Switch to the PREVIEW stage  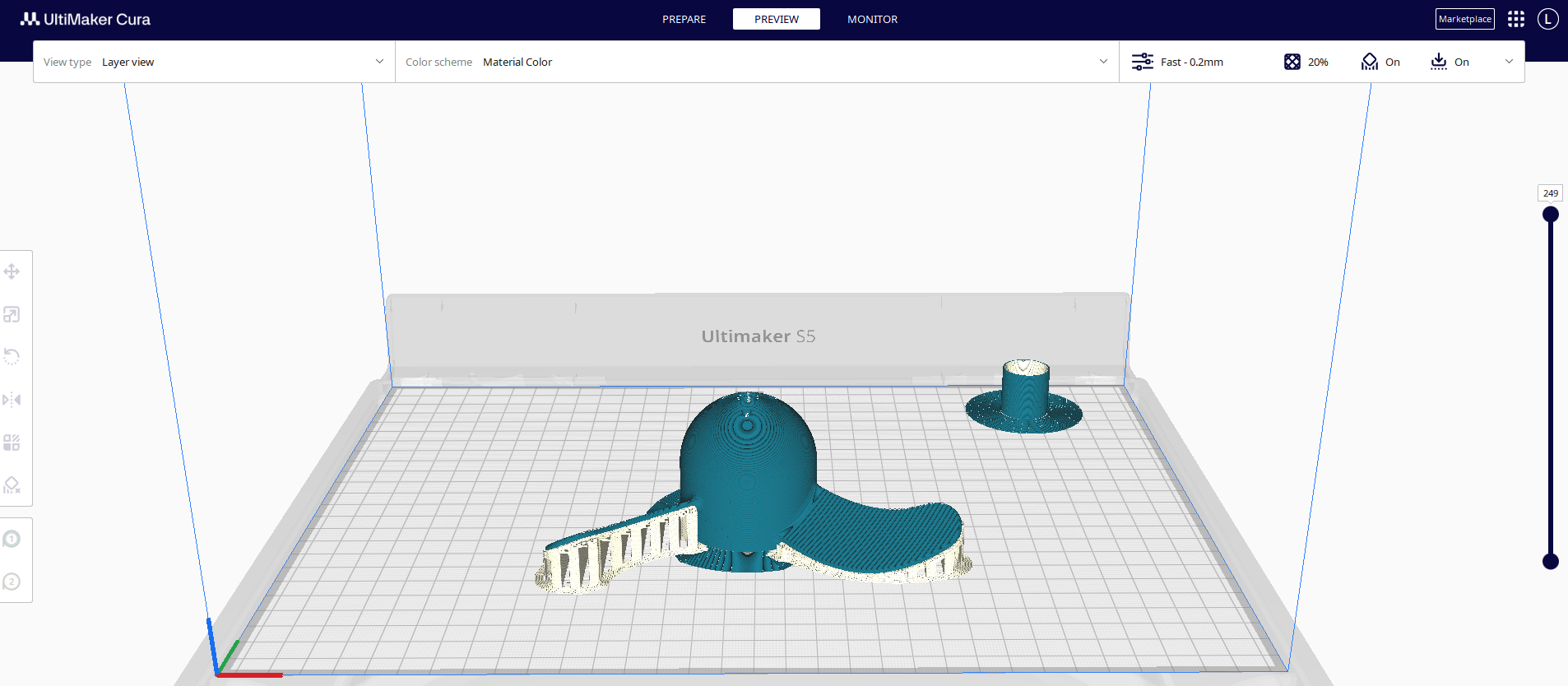pos(777,19)
